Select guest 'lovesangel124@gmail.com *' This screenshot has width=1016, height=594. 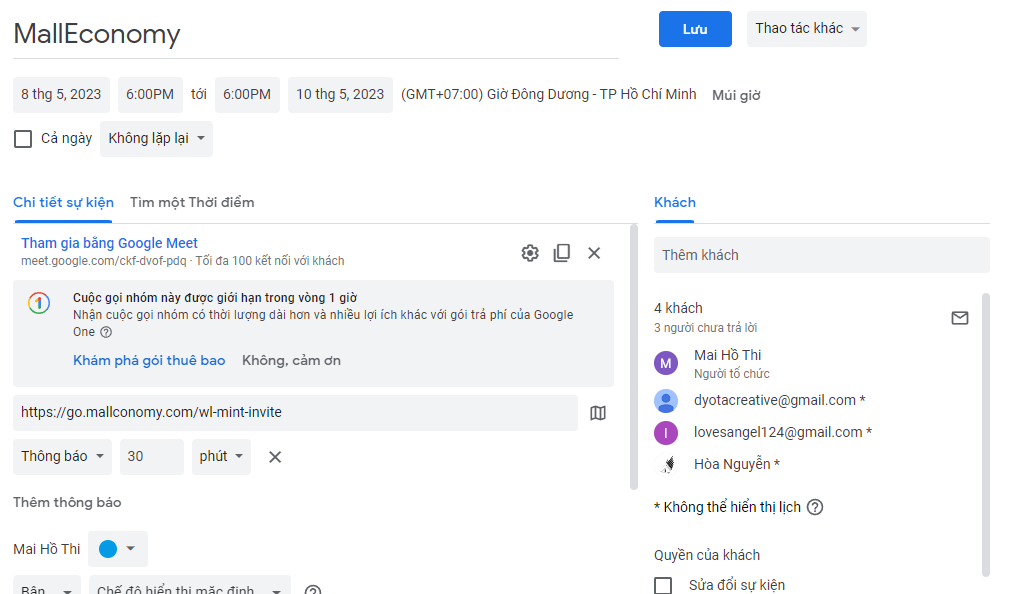click(783, 433)
